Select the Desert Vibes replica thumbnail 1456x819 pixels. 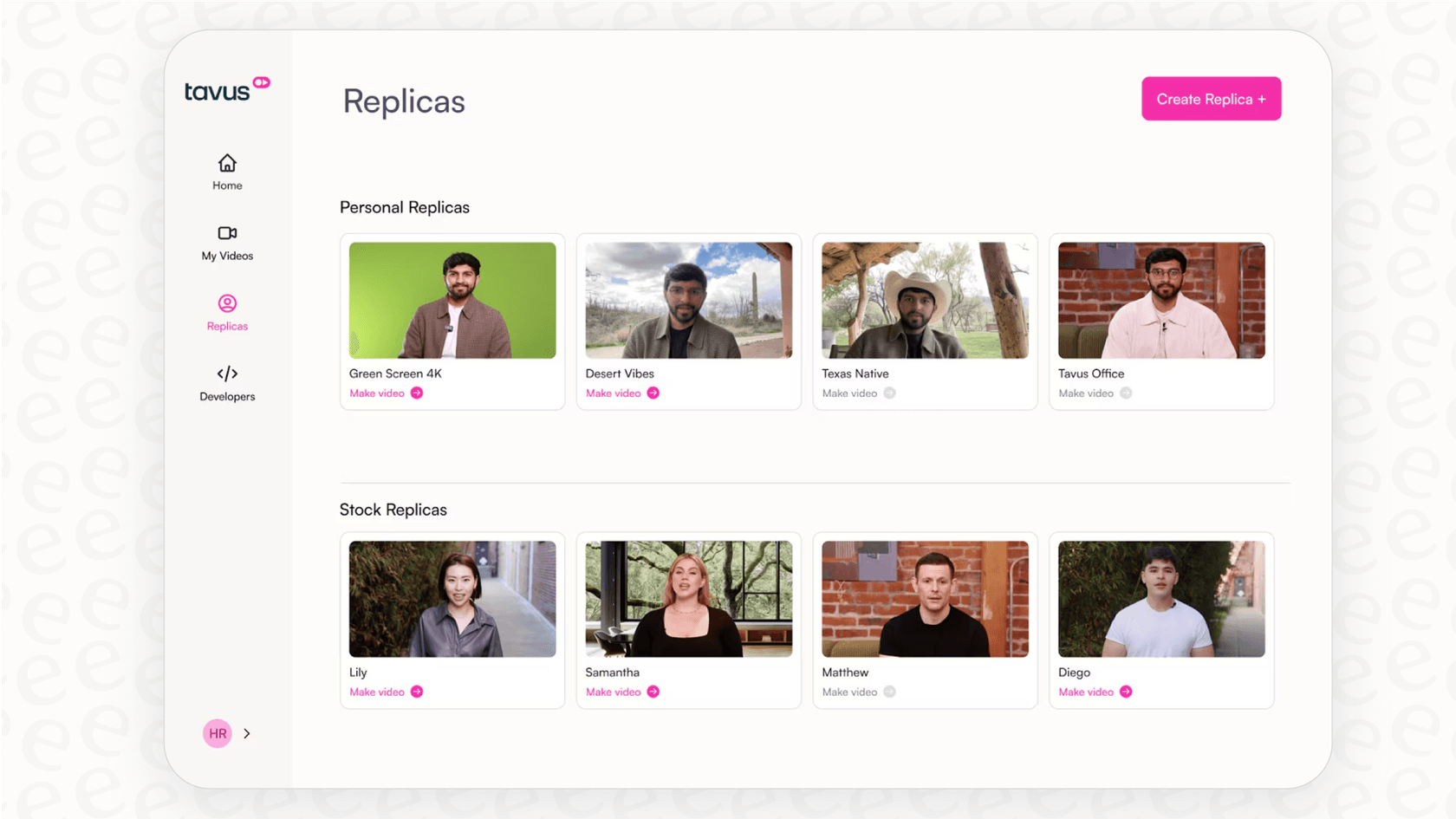coord(688,300)
